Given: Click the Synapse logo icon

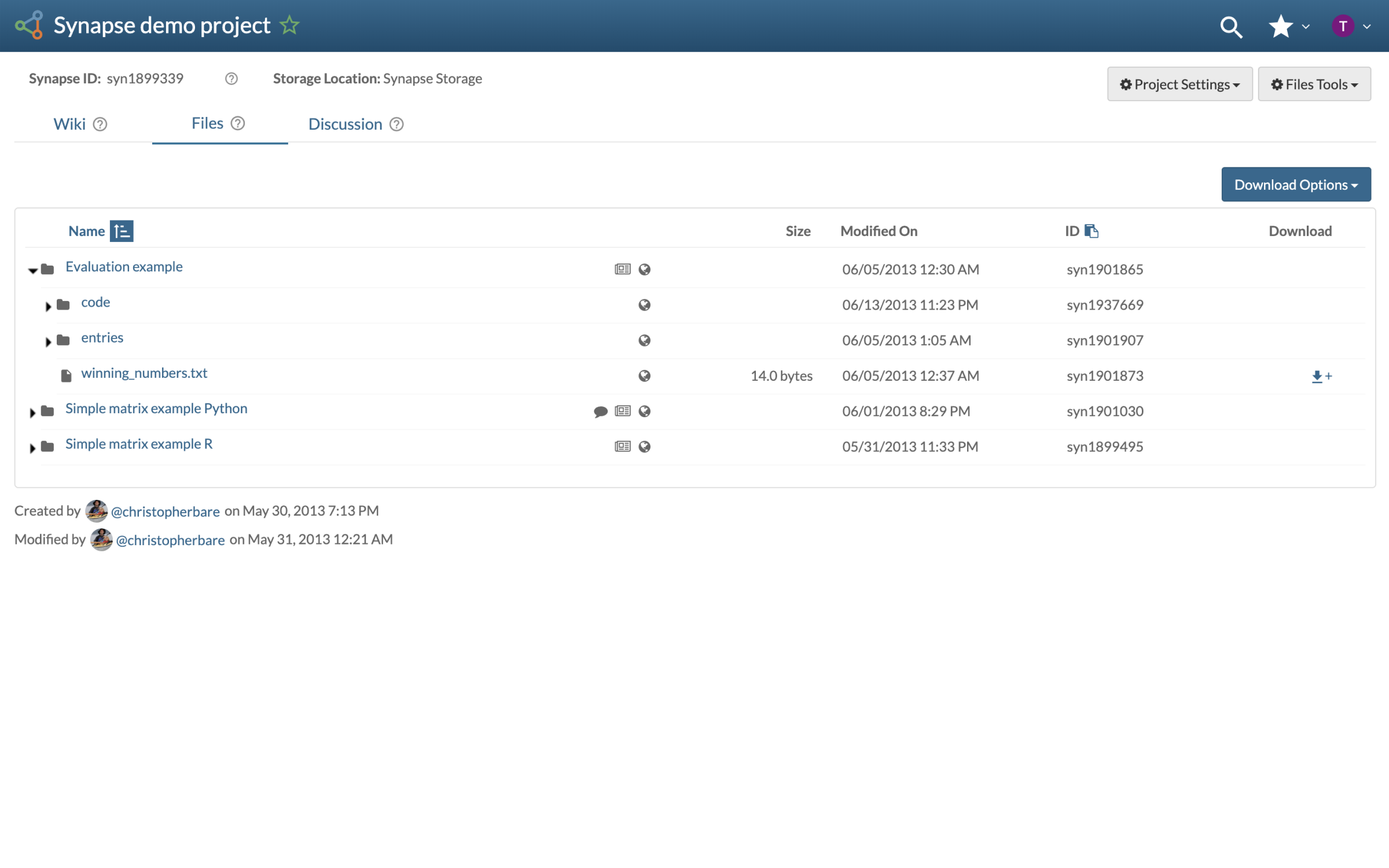Looking at the screenshot, I should point(30,25).
